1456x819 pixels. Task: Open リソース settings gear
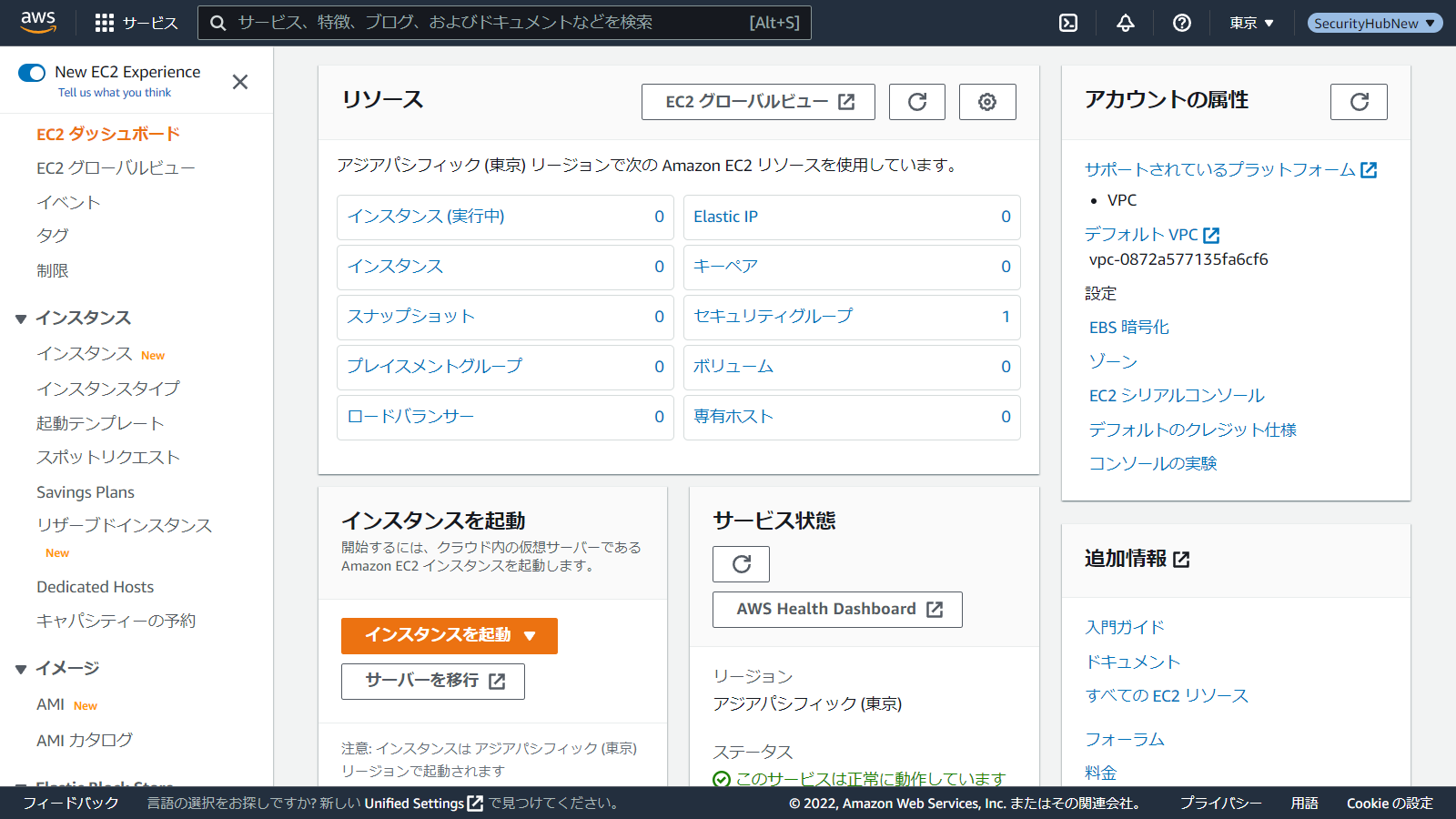click(x=987, y=102)
